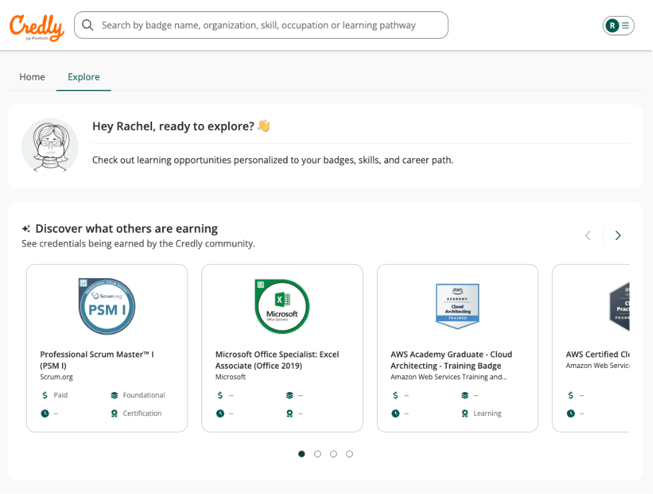Open the R profile avatar
This screenshot has width=653, height=494.
click(612, 26)
